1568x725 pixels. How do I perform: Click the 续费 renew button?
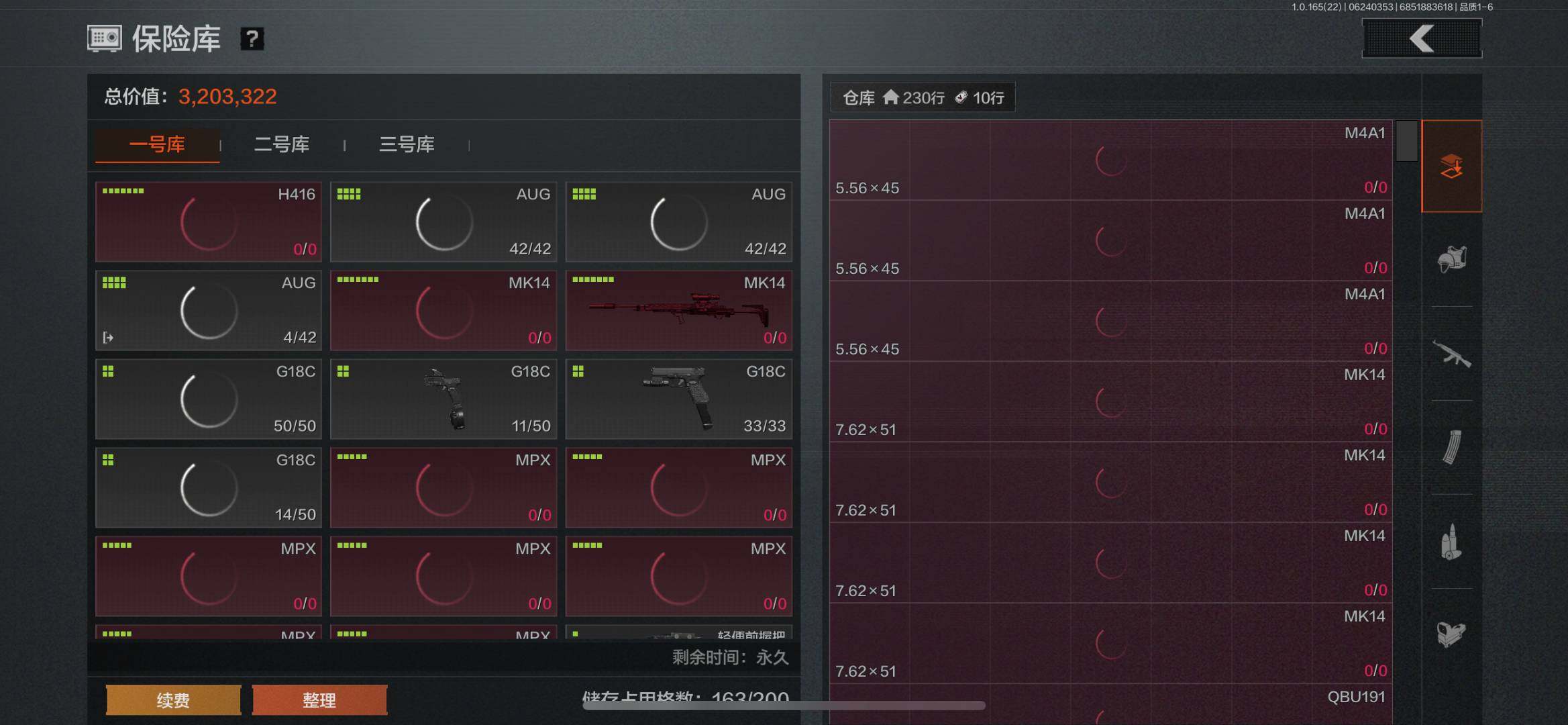tap(173, 700)
